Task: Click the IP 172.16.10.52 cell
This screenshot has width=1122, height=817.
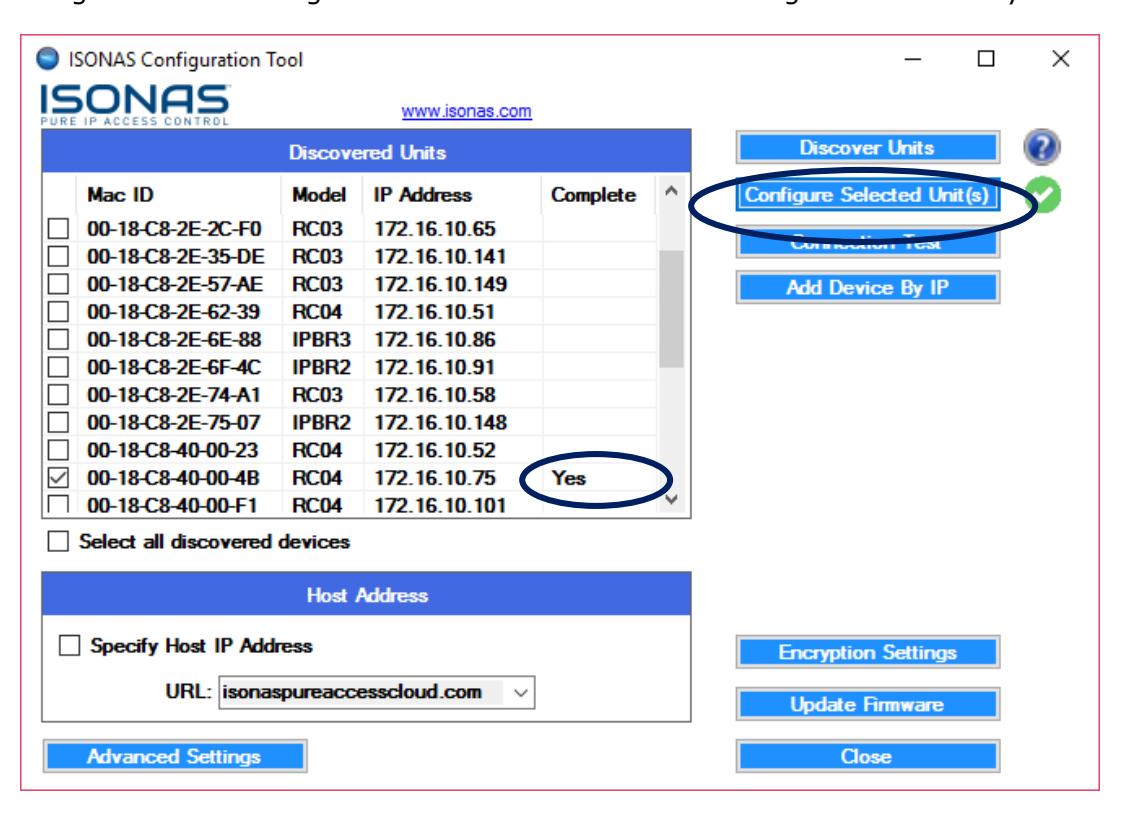Action: click(x=435, y=450)
